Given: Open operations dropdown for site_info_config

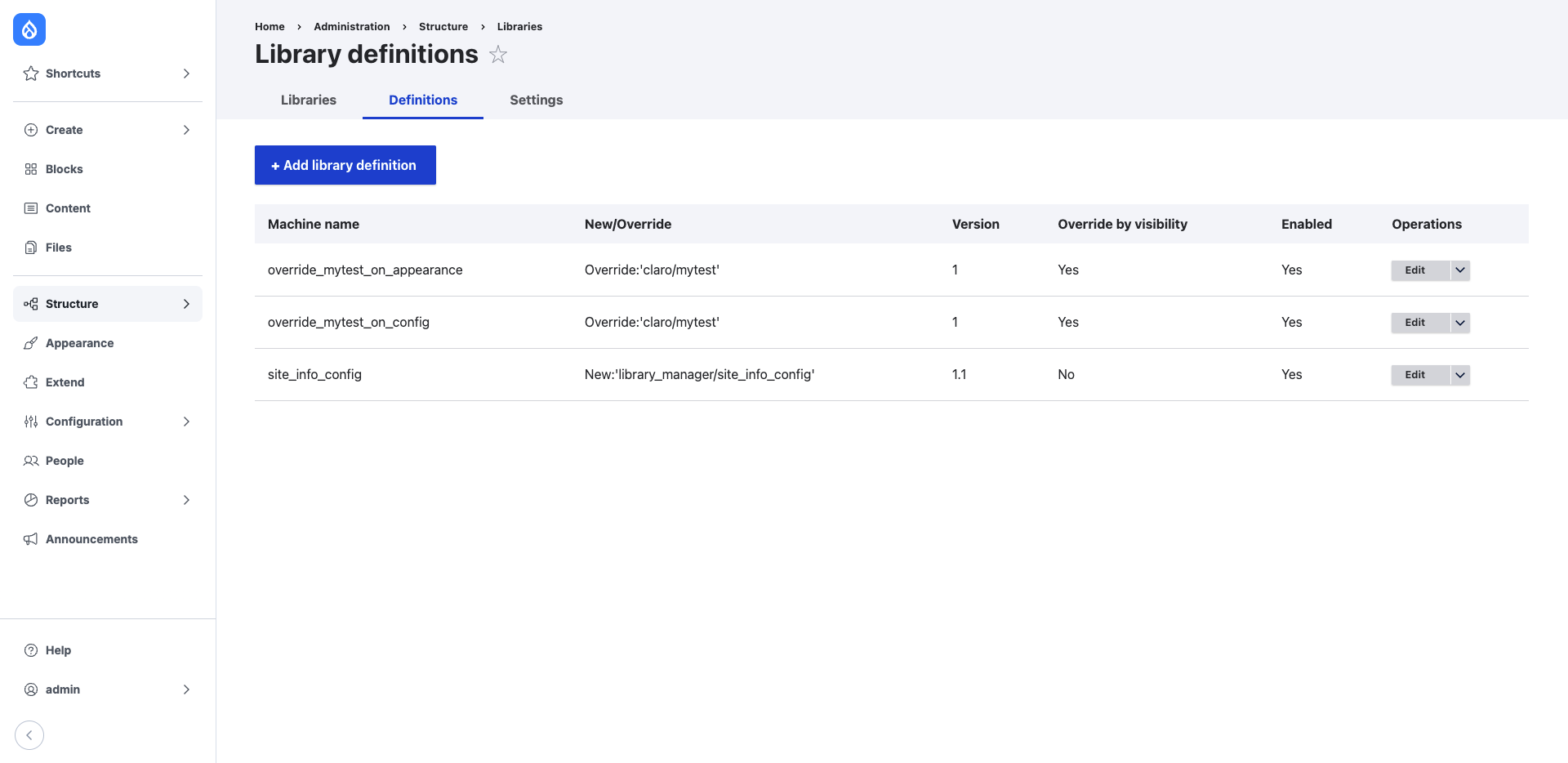Looking at the screenshot, I should tap(1460, 375).
